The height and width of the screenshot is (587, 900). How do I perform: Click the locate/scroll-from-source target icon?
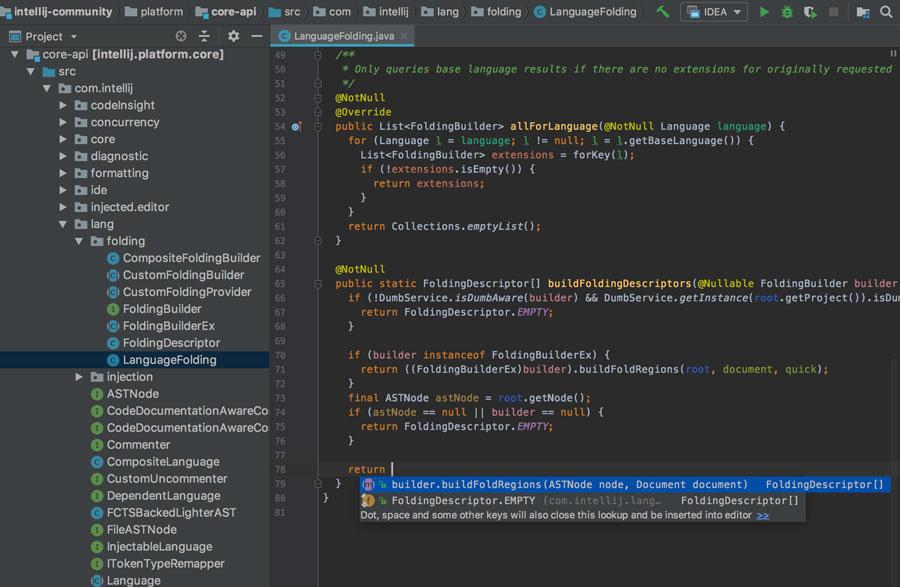click(x=181, y=36)
